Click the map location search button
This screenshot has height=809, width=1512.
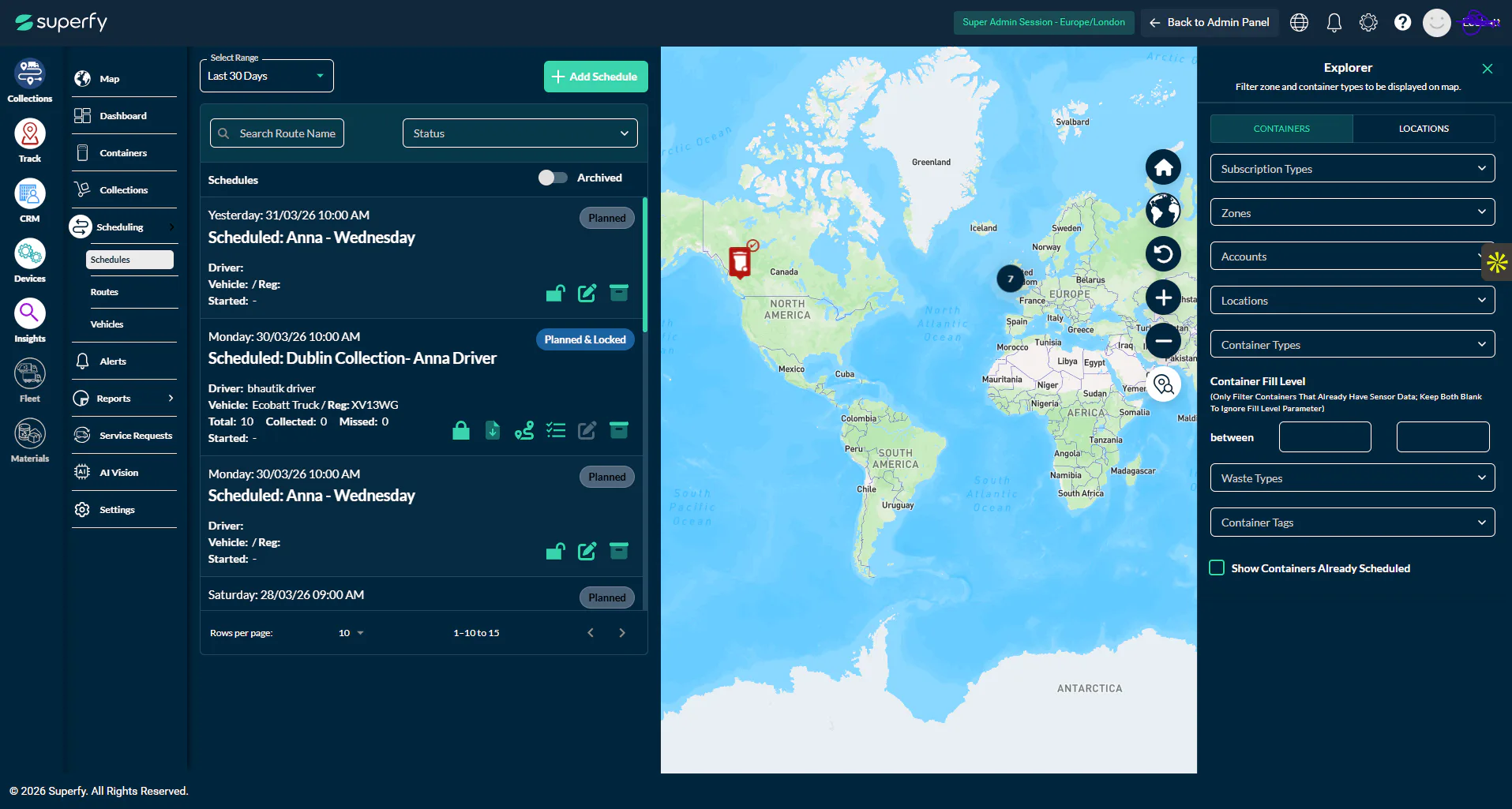point(1163,384)
